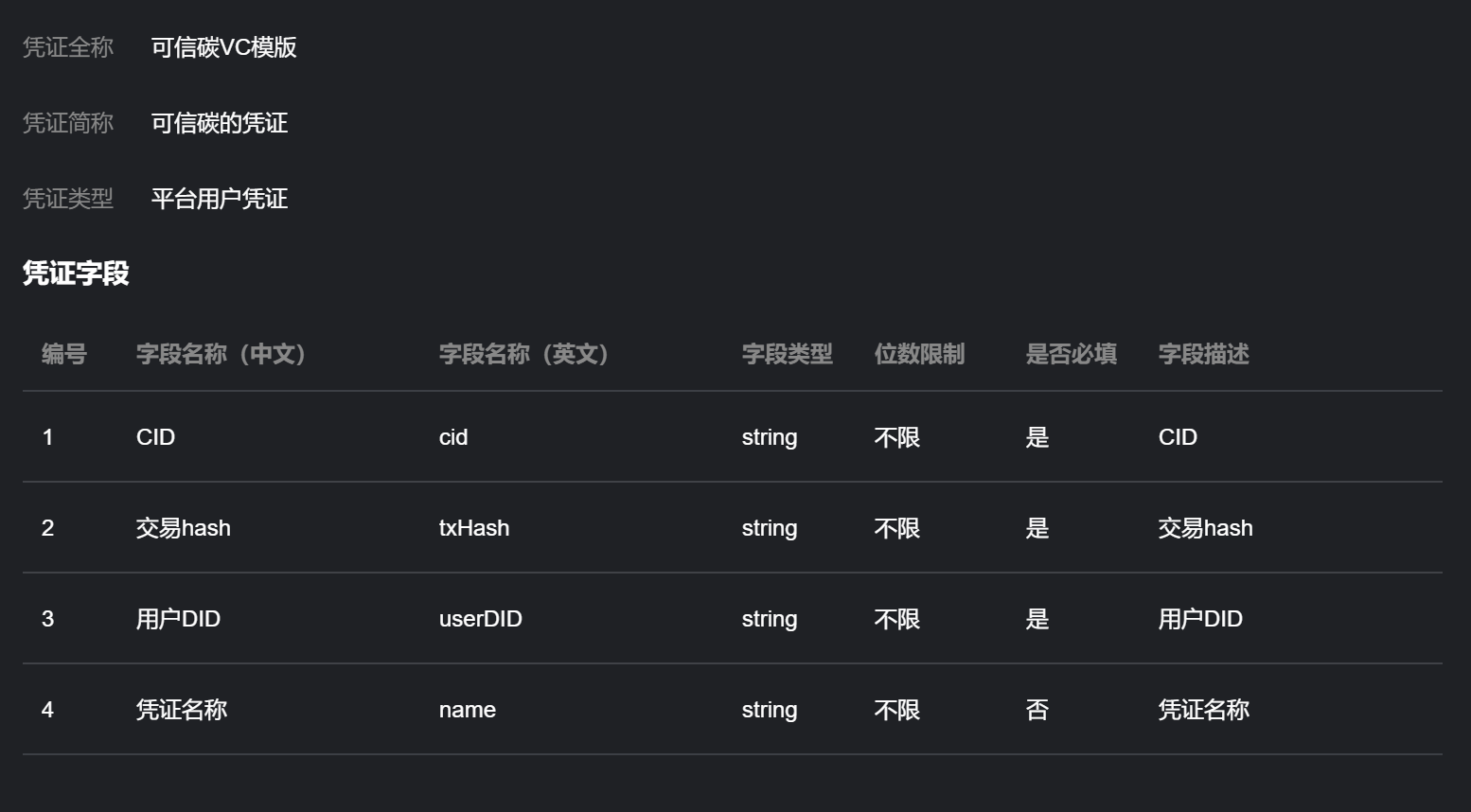The height and width of the screenshot is (812, 1471).
Task: Click the 交易hash description cell
Action: coord(1206,528)
